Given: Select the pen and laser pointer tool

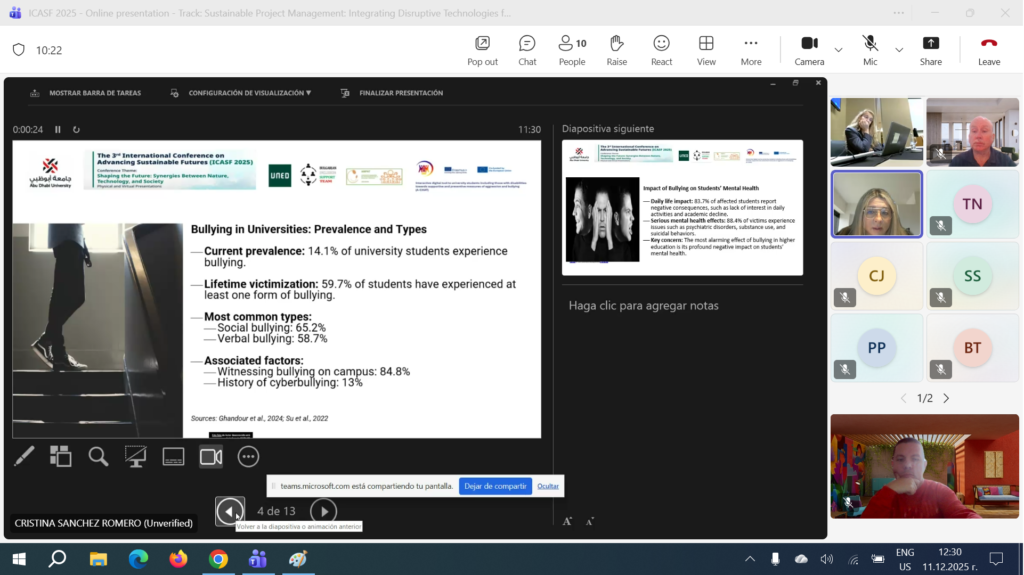Looking at the screenshot, I should click(x=24, y=456).
